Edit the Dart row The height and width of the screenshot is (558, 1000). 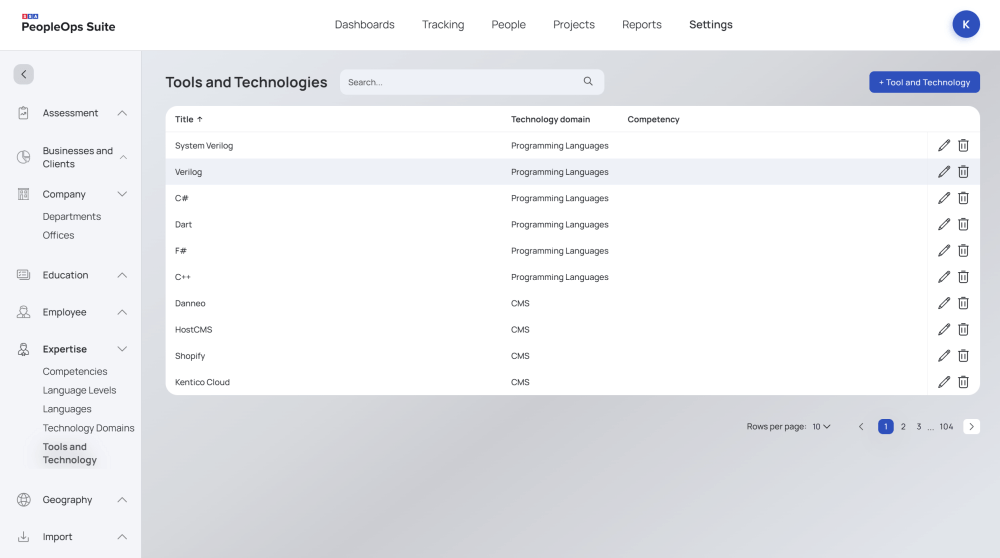[944, 224]
